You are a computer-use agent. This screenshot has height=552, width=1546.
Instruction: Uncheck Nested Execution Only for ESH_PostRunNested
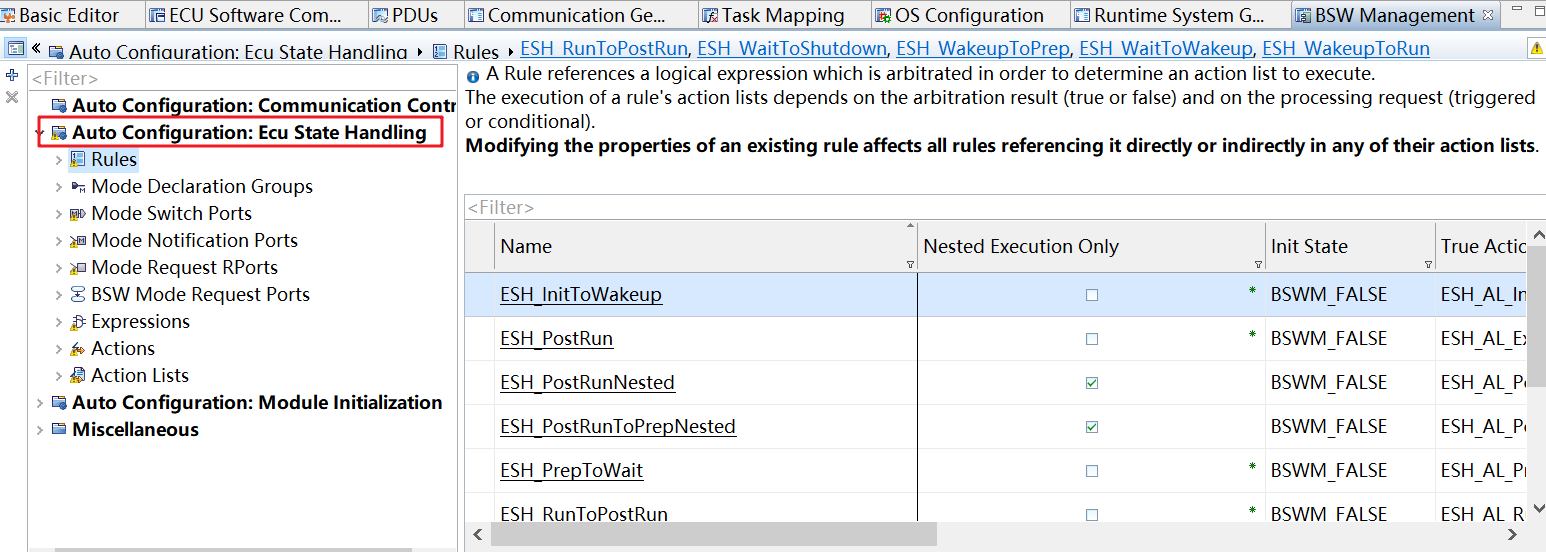[1091, 383]
